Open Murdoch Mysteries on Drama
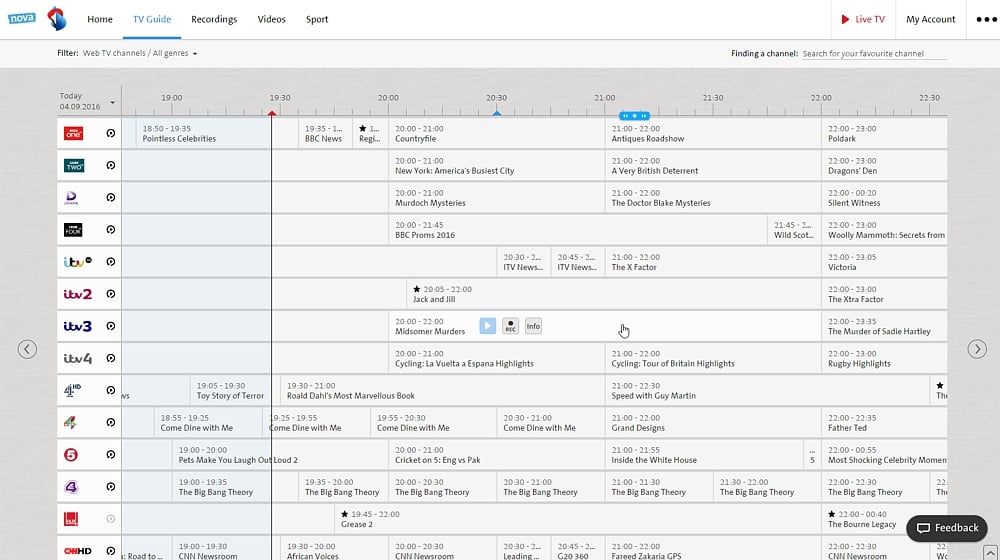Image resolution: width=1000 pixels, height=560 pixels. point(496,198)
